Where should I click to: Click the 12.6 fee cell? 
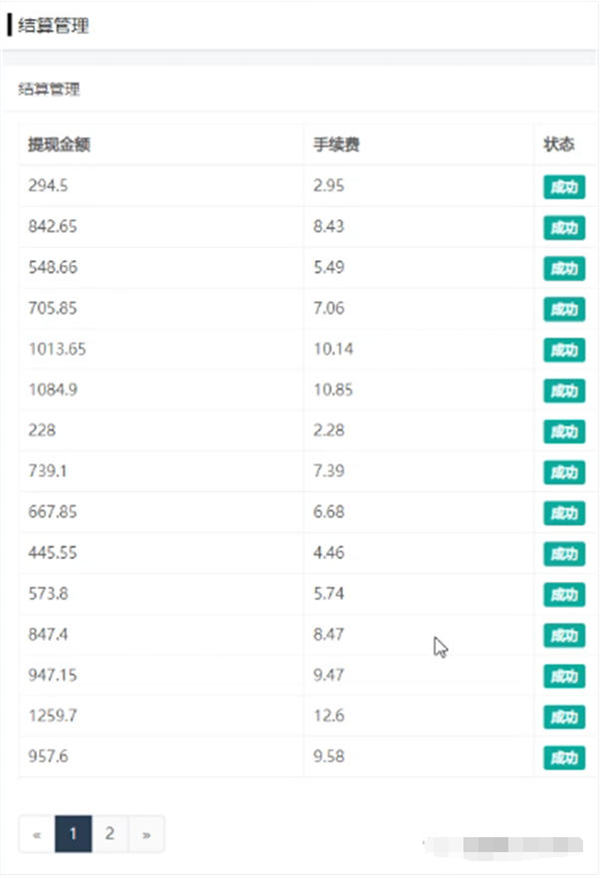[x=329, y=716]
